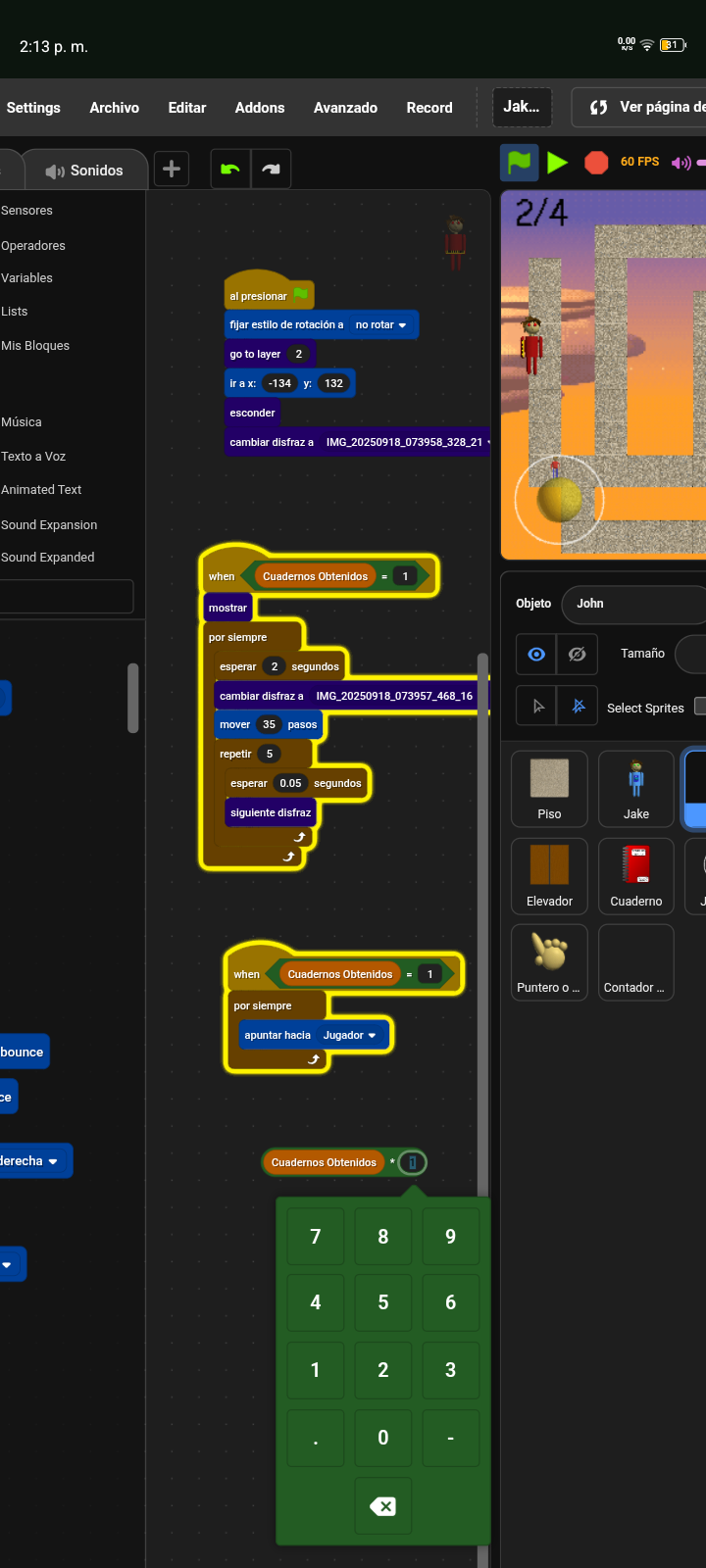This screenshot has height=1568, width=706.
Task: Mute project using the speaker icon
Action: 681,163
